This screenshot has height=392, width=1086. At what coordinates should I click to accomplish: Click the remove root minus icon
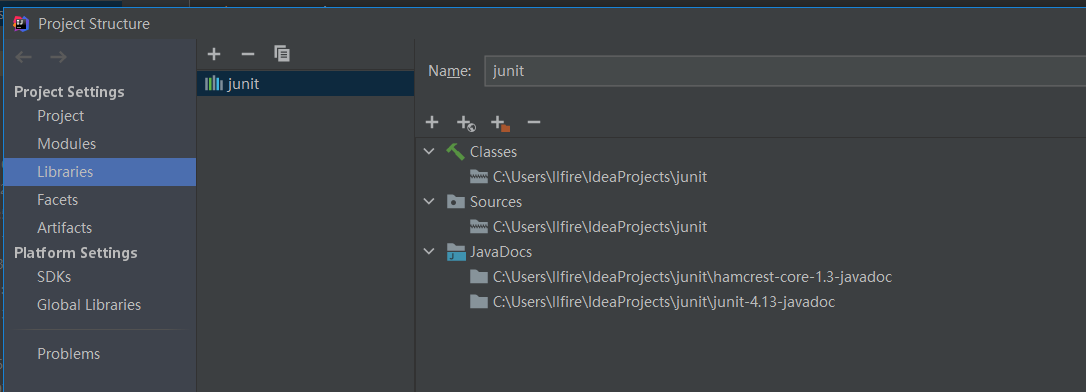(x=533, y=123)
